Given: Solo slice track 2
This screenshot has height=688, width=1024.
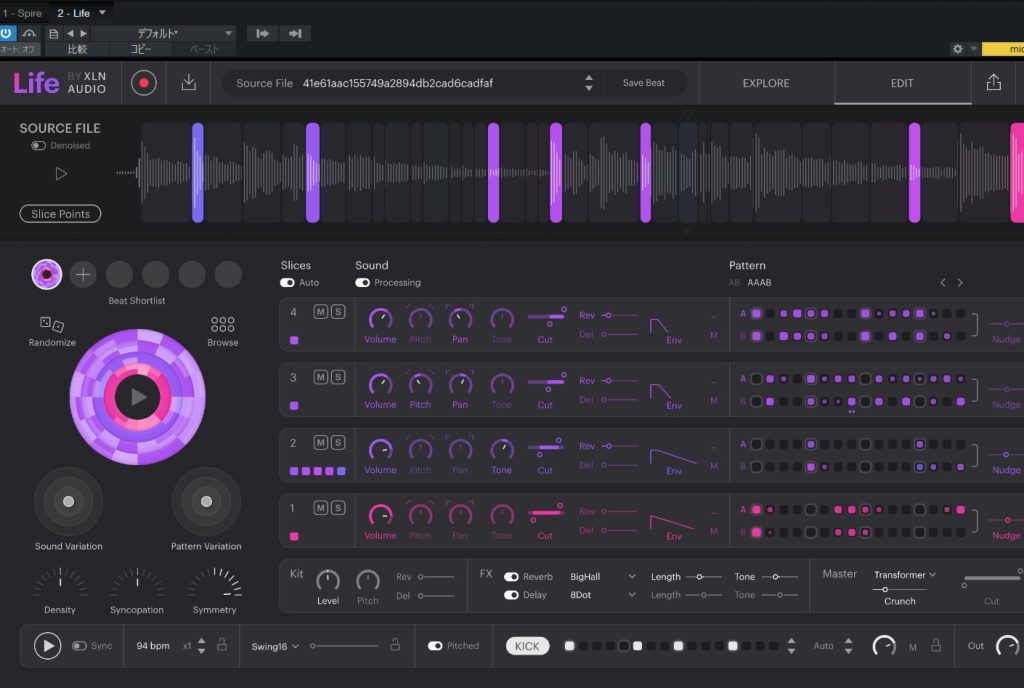Looking at the screenshot, I should pyautogui.click(x=338, y=442).
